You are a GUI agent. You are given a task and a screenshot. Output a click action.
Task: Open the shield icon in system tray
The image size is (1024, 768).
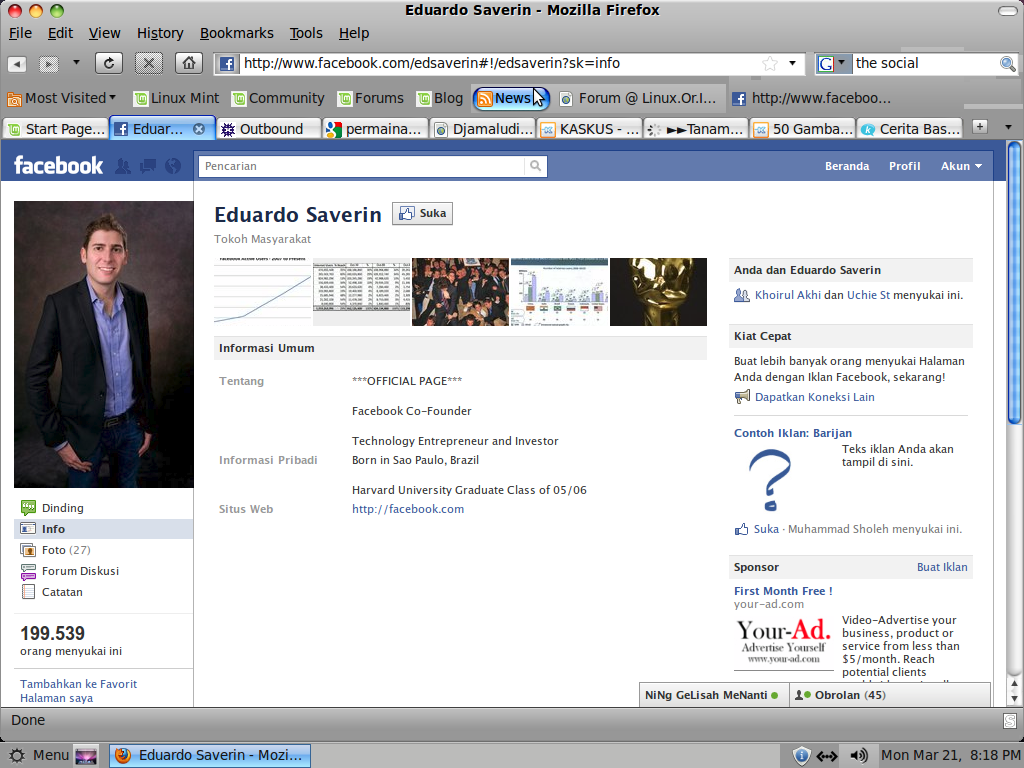tap(801, 756)
